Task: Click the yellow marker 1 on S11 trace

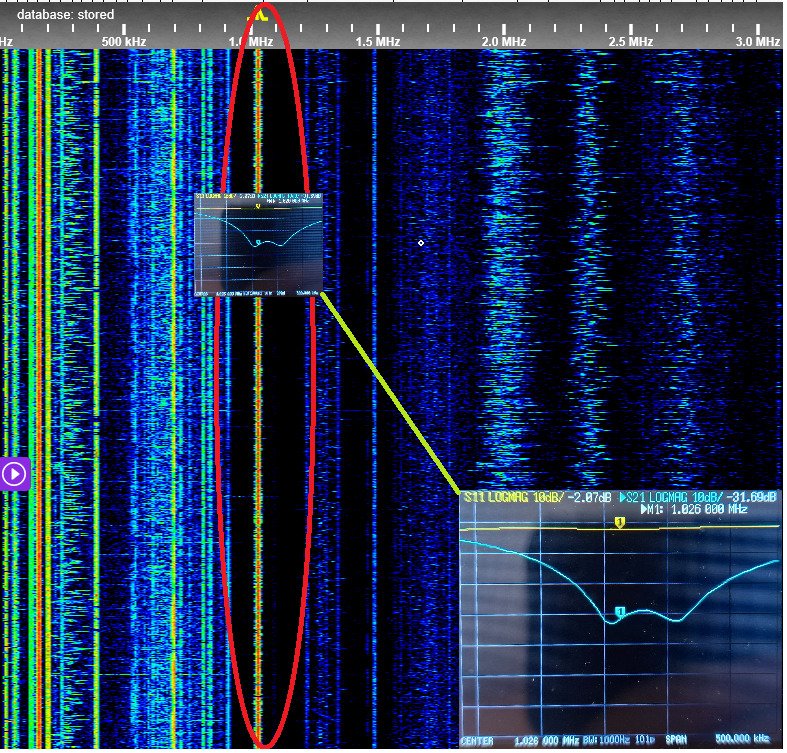Action: (619, 523)
